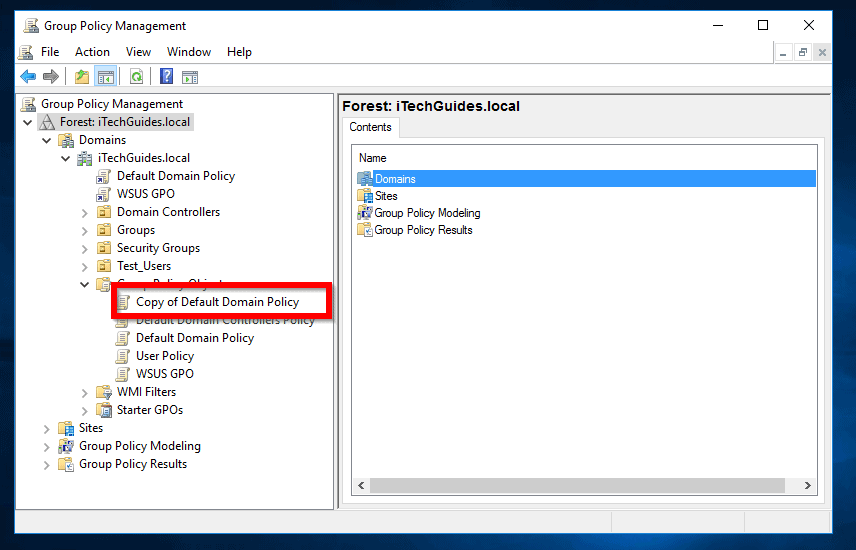Click the Group Policy Modeling icon in tree
The height and width of the screenshot is (550, 856).
tap(66, 446)
